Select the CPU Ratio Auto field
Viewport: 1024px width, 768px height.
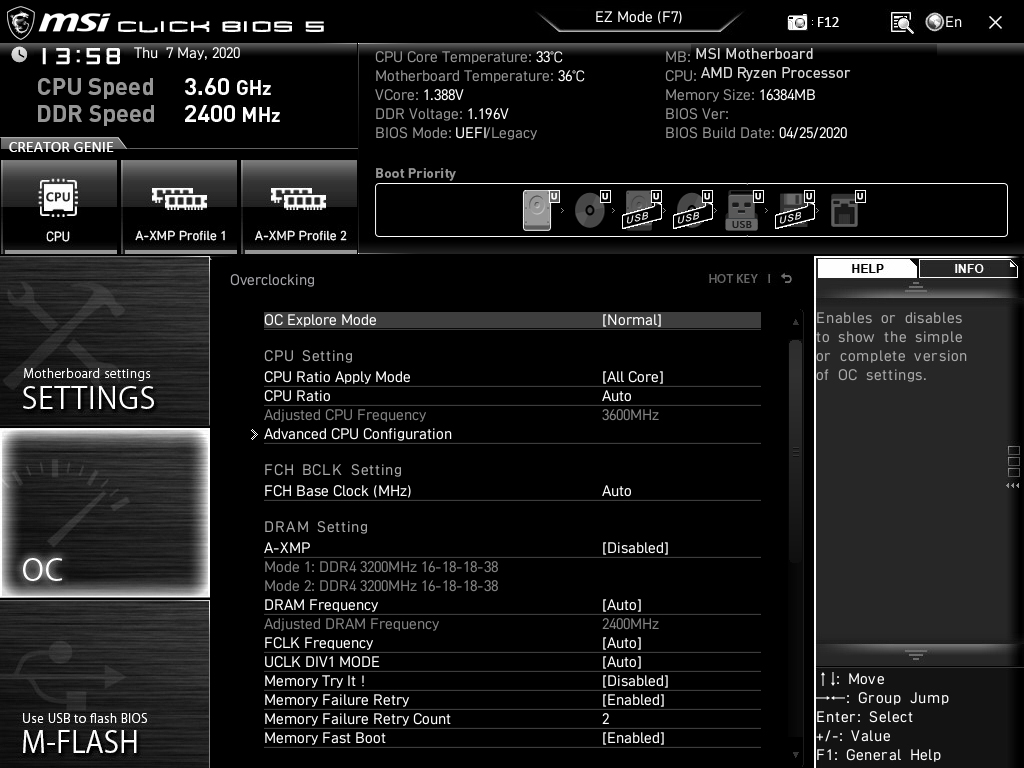pyautogui.click(x=617, y=396)
